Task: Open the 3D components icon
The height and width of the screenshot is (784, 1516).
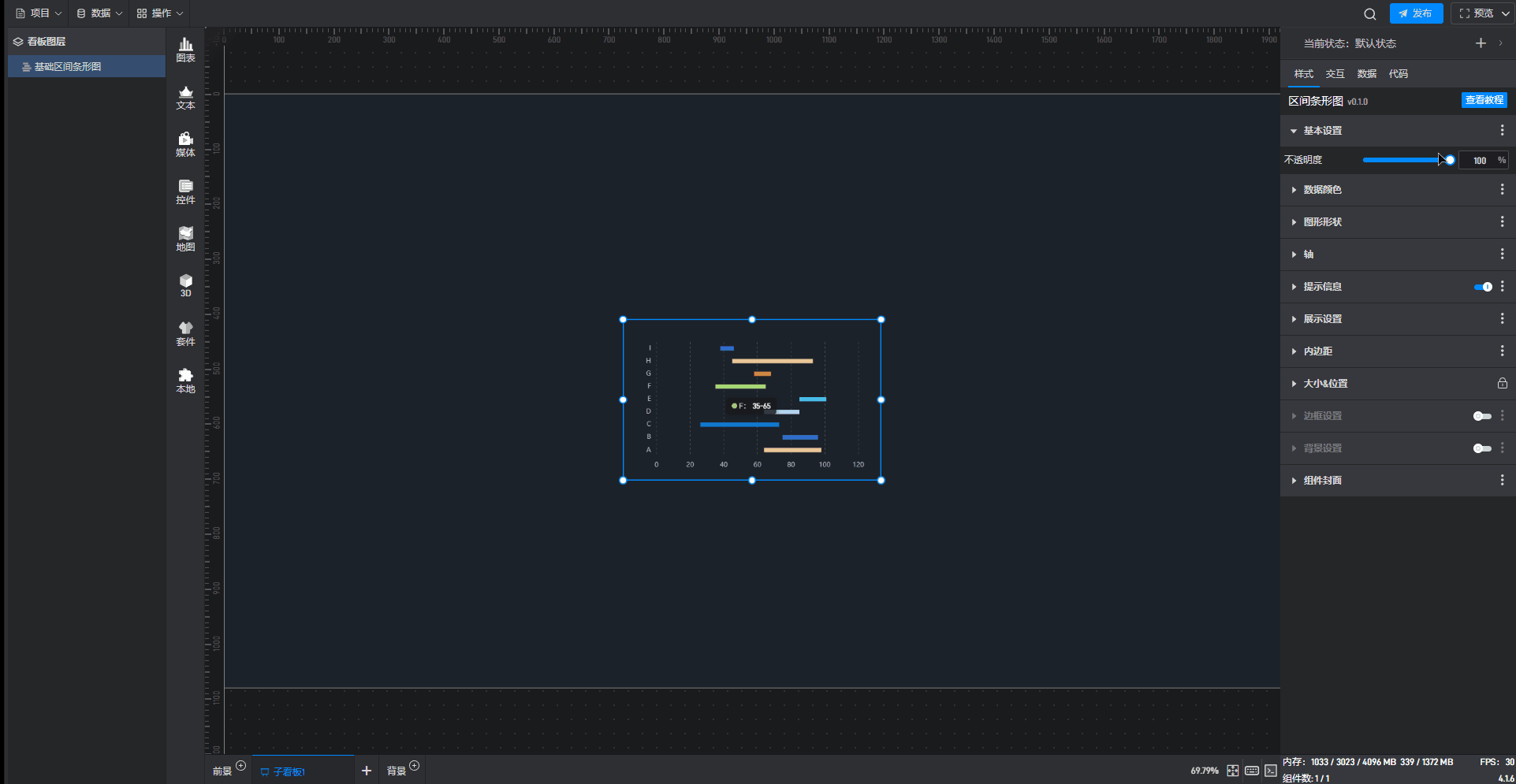Action: click(185, 285)
